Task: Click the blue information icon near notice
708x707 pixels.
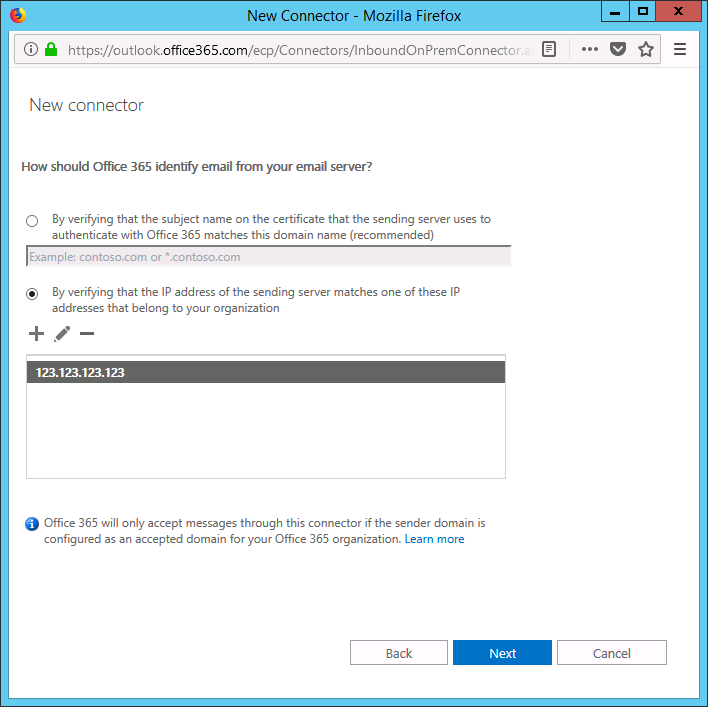Action: [x=32, y=524]
